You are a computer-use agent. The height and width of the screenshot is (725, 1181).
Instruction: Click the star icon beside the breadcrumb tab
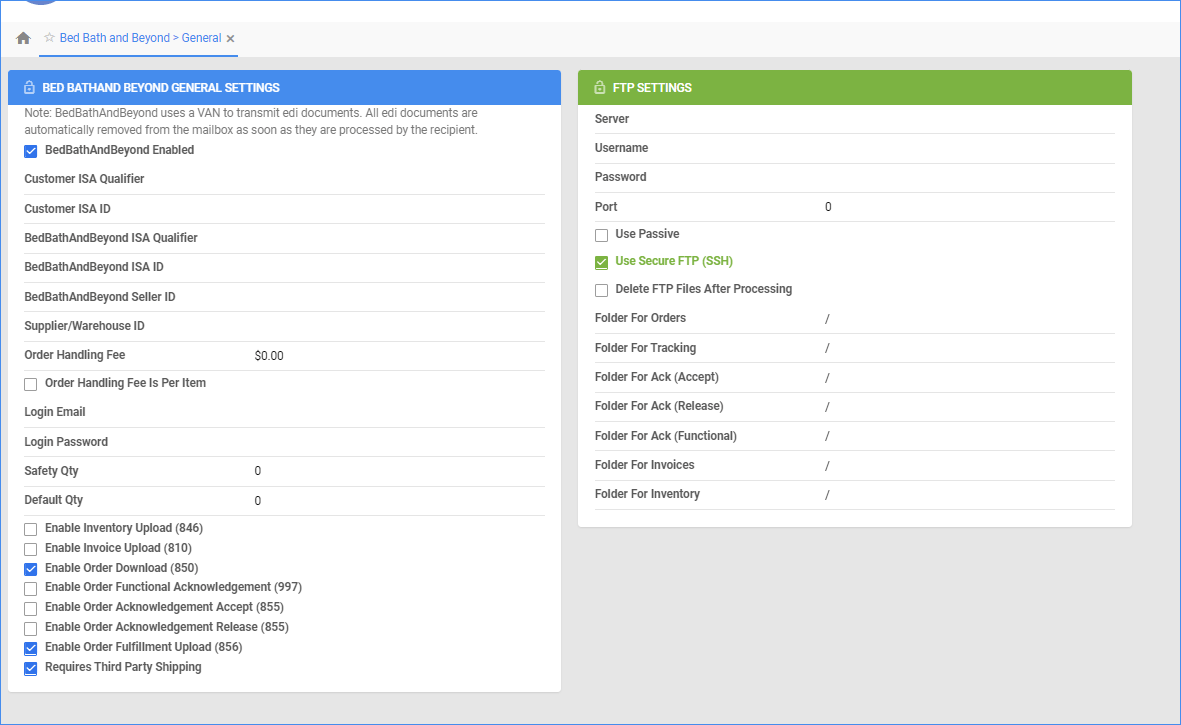coord(47,37)
